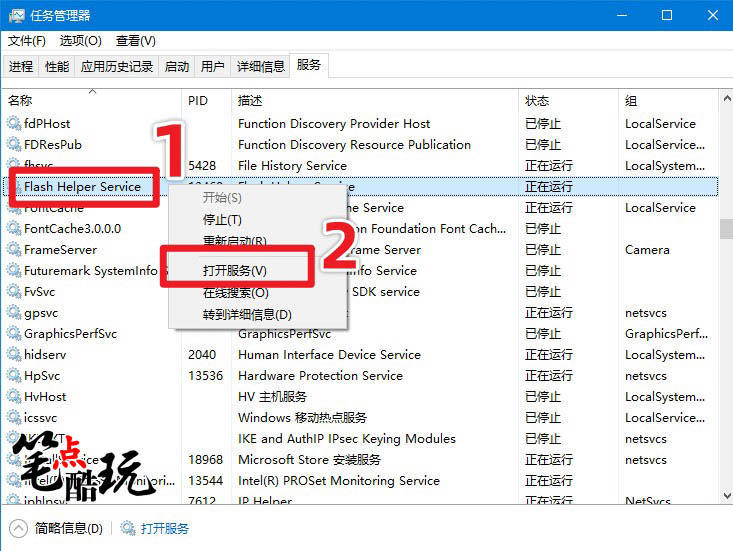Screen dimensions: 733x551
Task: Click scrollbar up arrow in services list
Action: click(726, 99)
